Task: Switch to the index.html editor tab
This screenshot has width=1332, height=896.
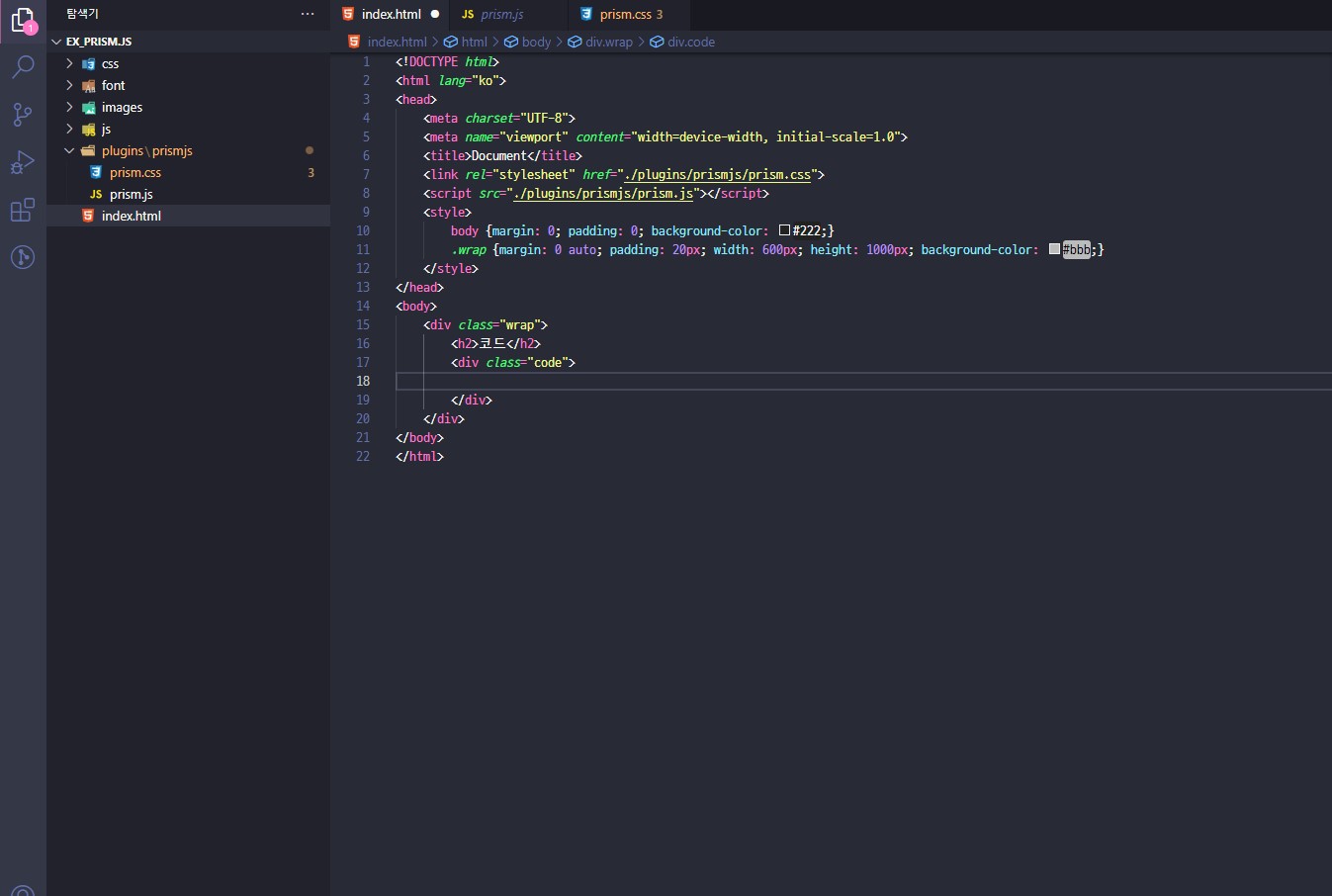Action: coord(391,14)
